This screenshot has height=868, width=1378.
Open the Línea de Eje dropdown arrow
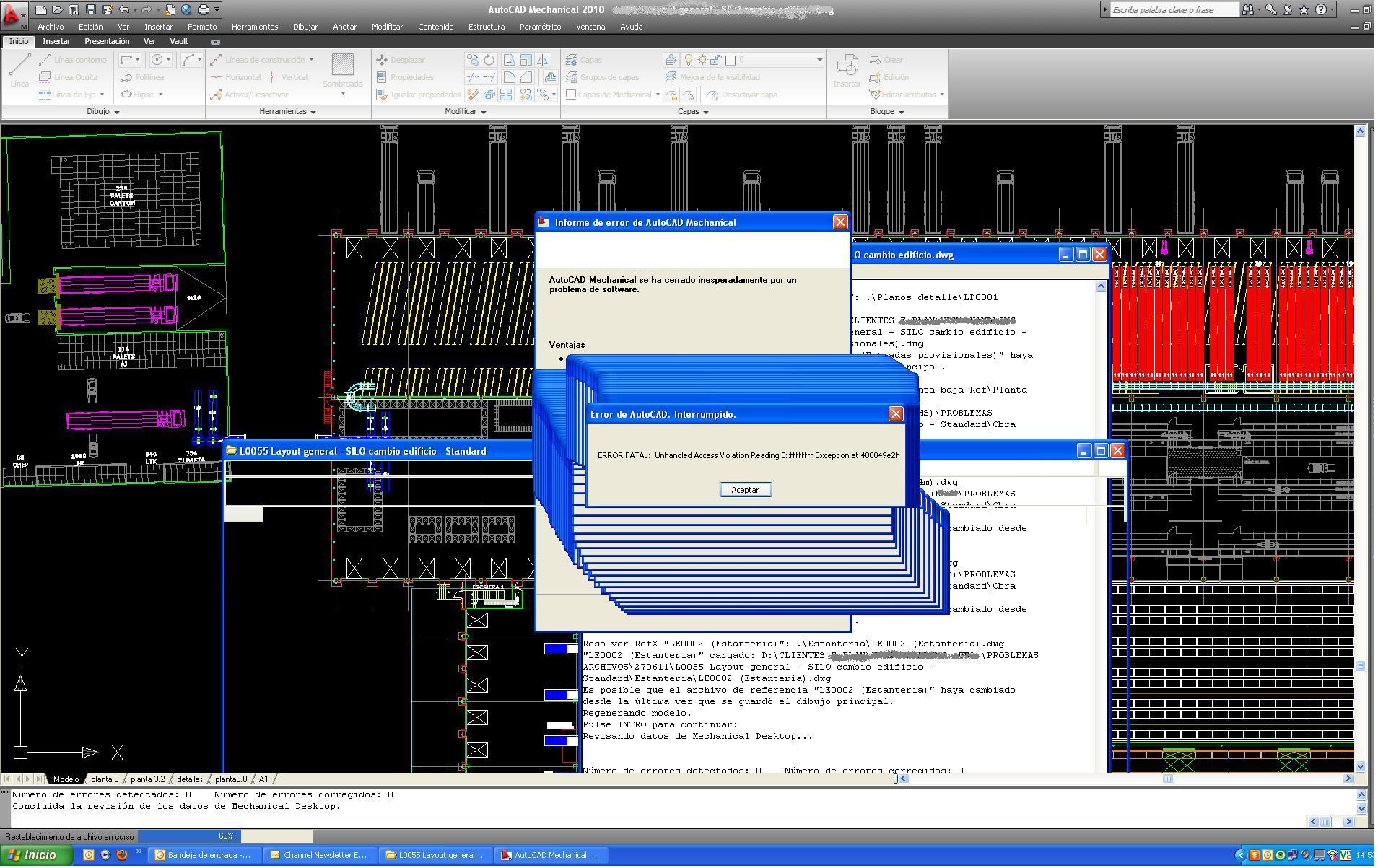102,95
